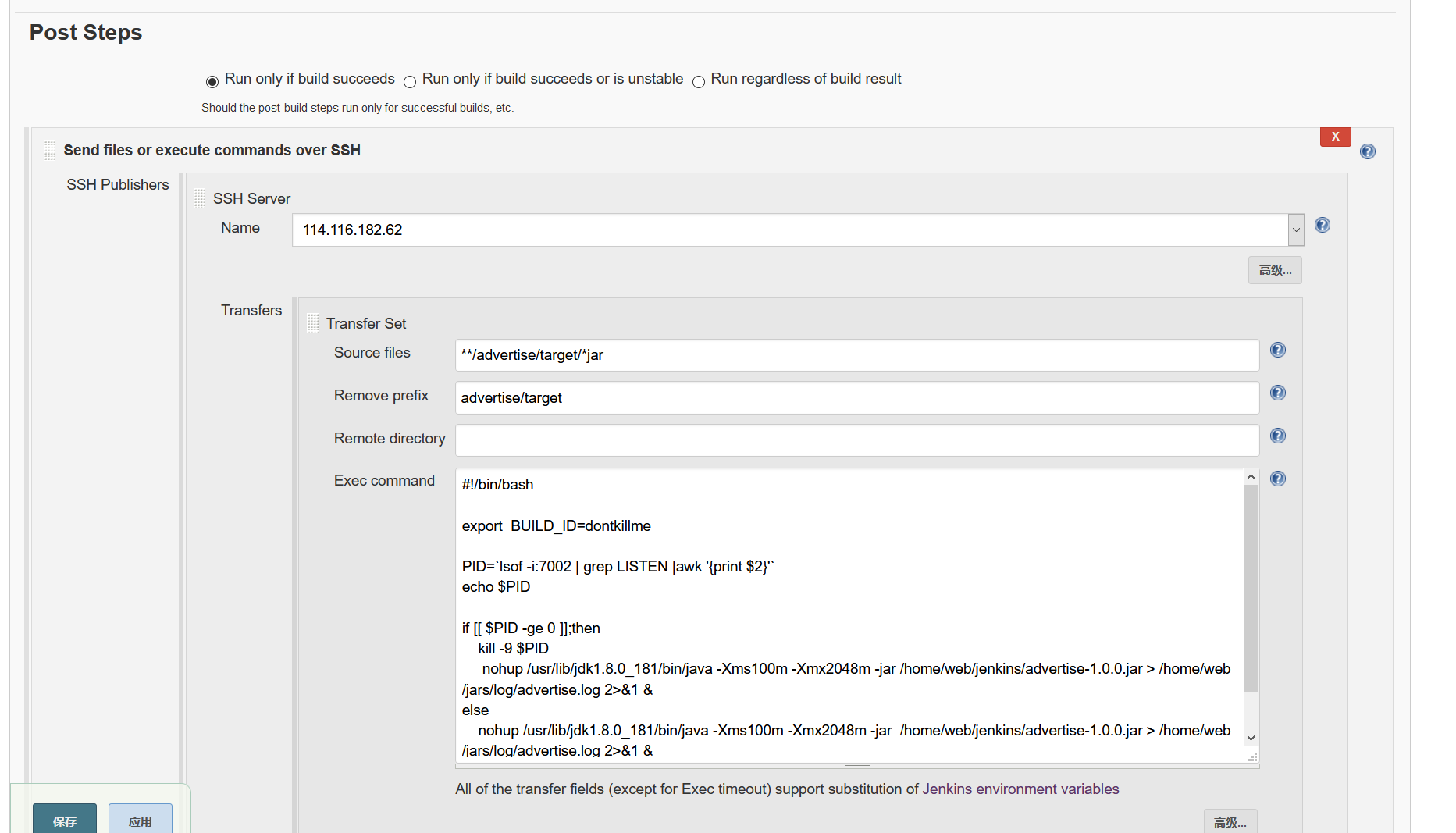Click the SSH Server drag handle

click(200, 198)
